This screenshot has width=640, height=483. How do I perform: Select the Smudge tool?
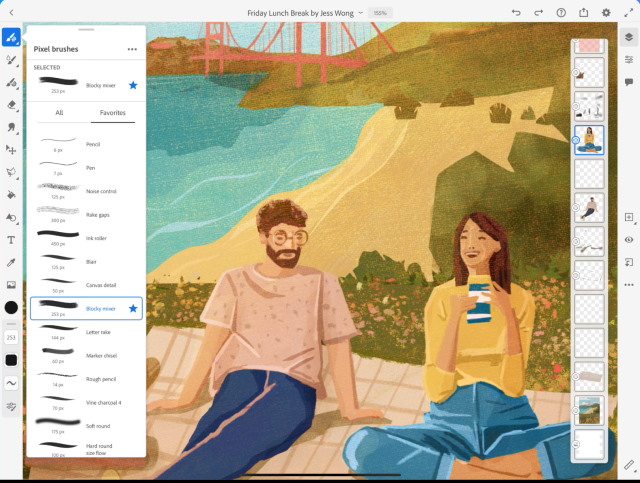pyautogui.click(x=11, y=127)
